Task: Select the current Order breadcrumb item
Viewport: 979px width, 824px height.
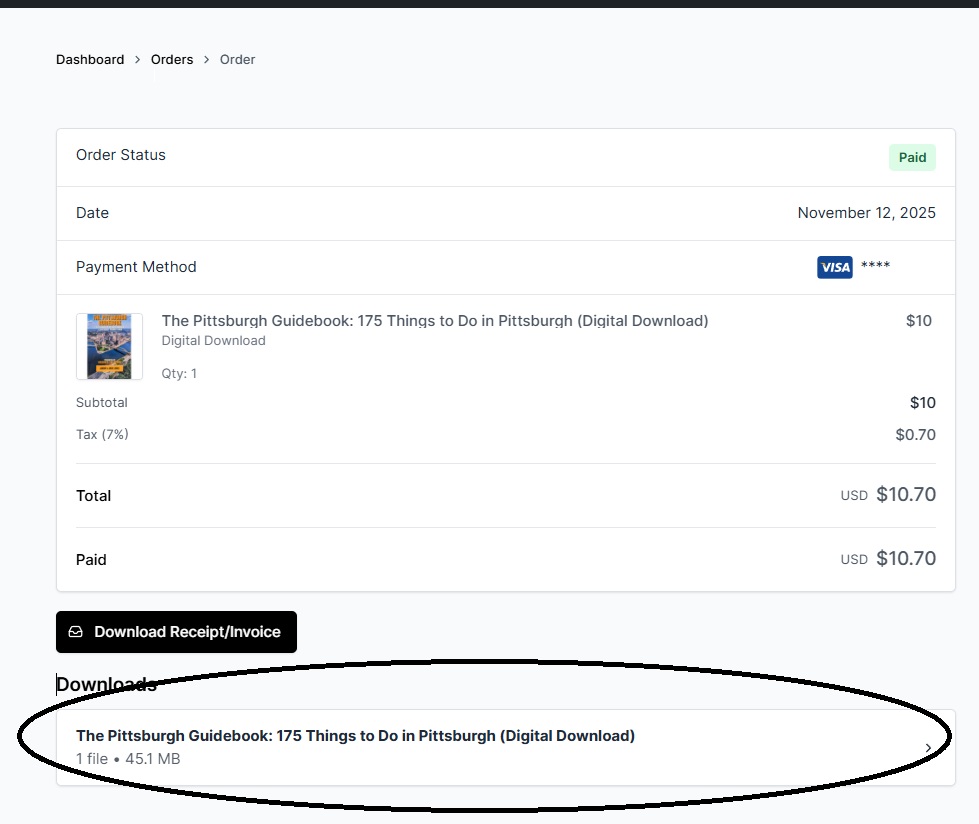Action: [238, 60]
